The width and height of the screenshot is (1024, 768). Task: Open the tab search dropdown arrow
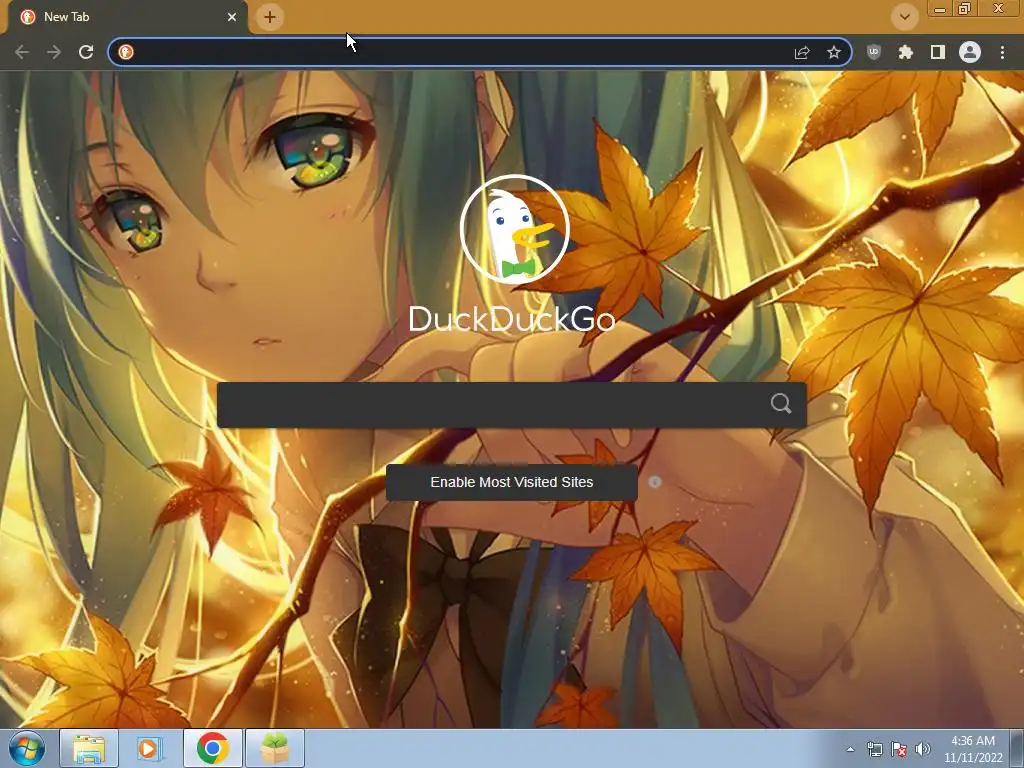click(x=904, y=17)
